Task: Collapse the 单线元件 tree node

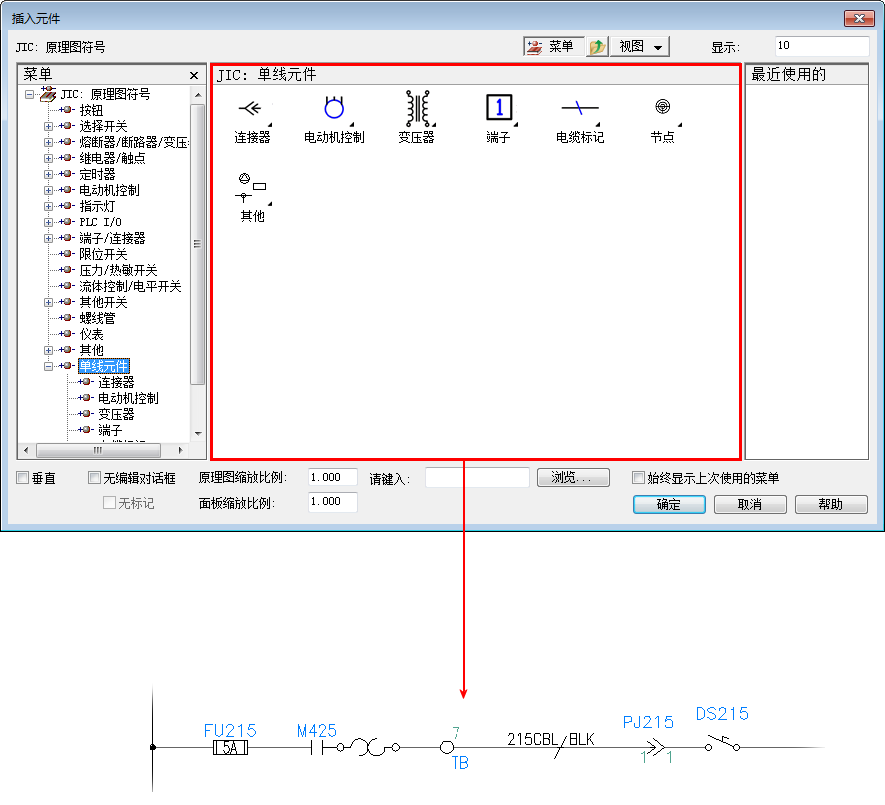Action: 49,366
